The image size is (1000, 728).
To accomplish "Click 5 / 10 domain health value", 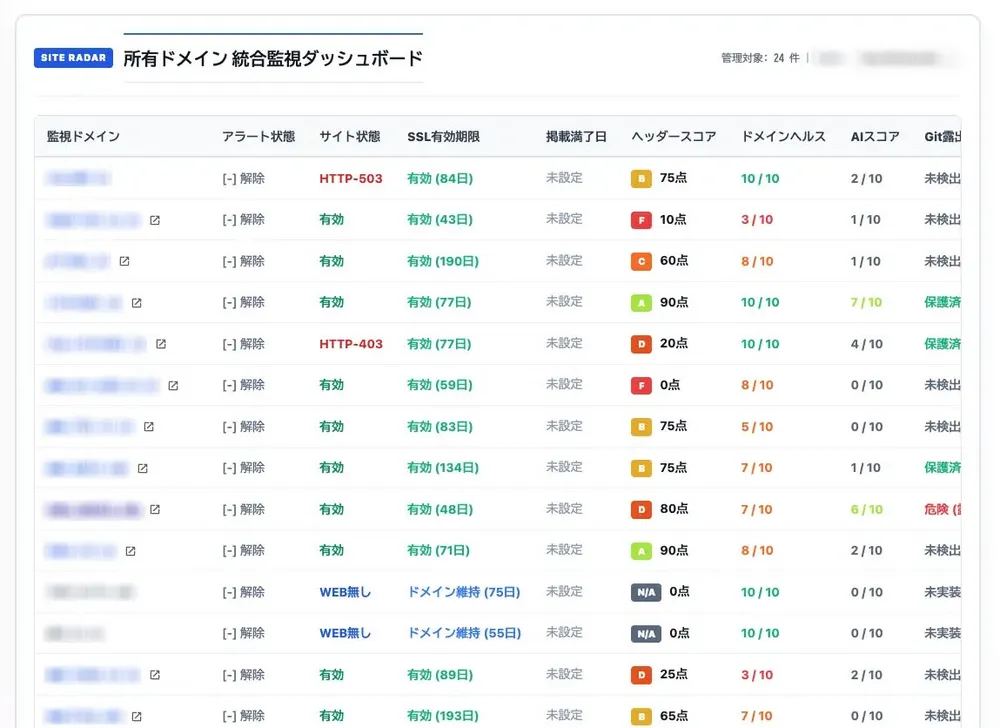I will [x=757, y=426].
